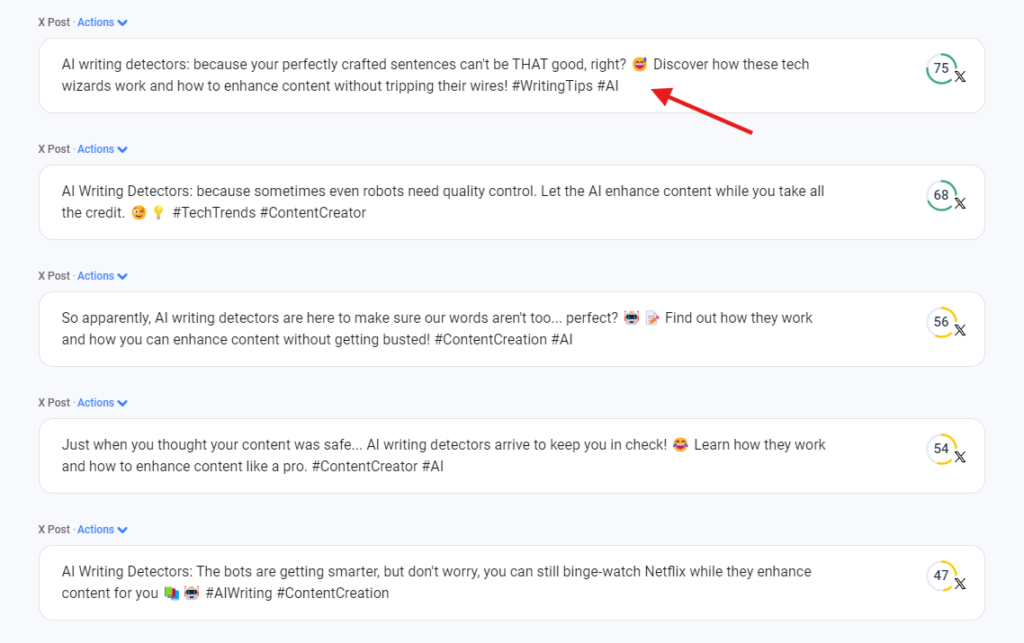This screenshot has height=643, width=1024.
Task: Open Actions menu above the "So apparently" post
Action: 103,275
